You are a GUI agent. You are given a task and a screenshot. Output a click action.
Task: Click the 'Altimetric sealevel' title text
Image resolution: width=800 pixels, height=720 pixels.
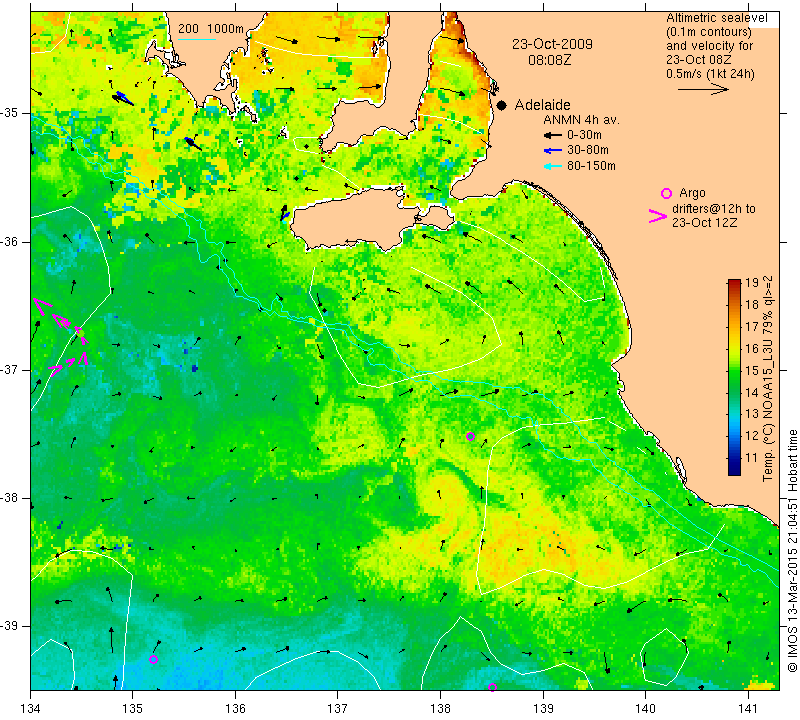pos(717,18)
